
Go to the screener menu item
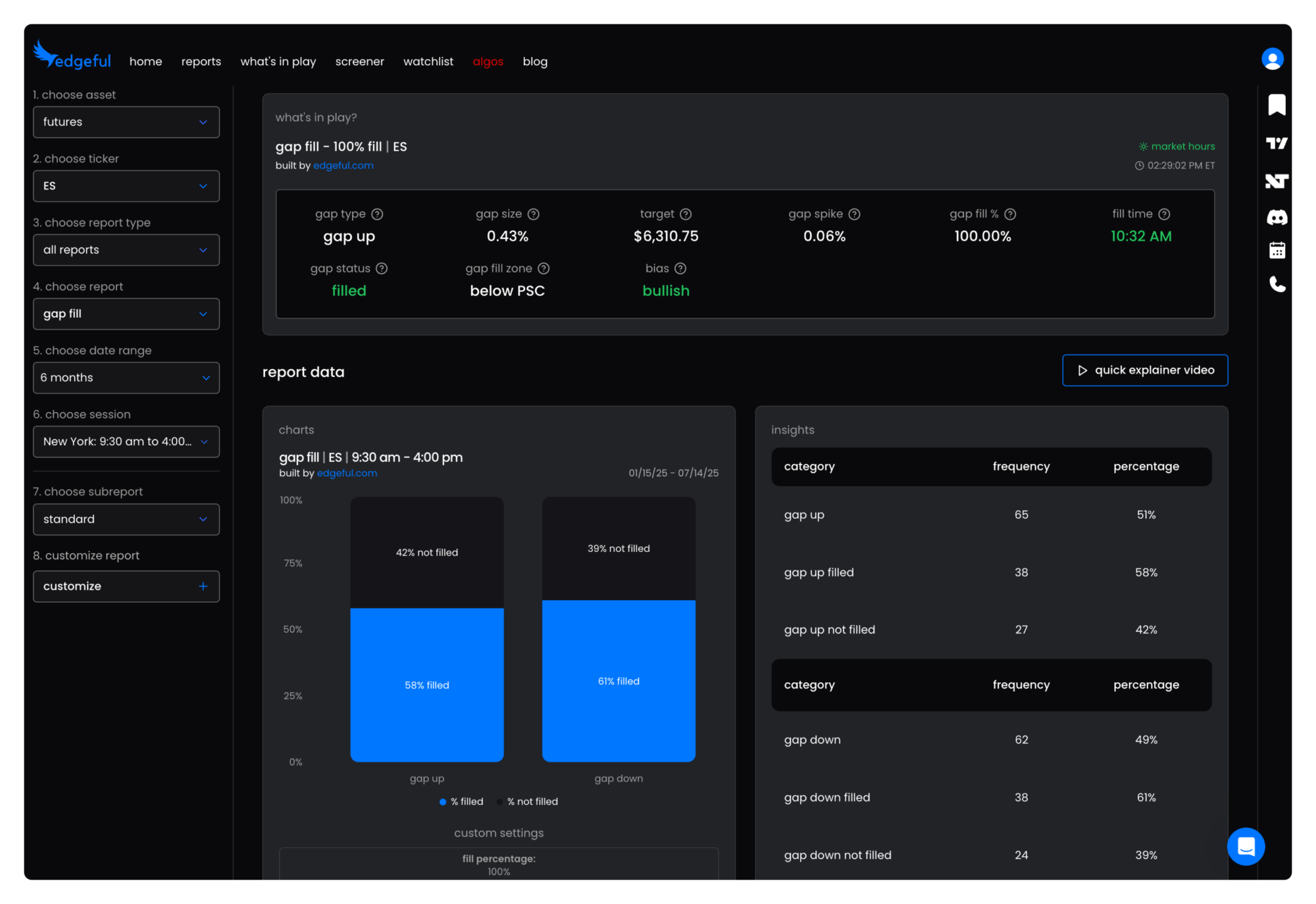(359, 61)
